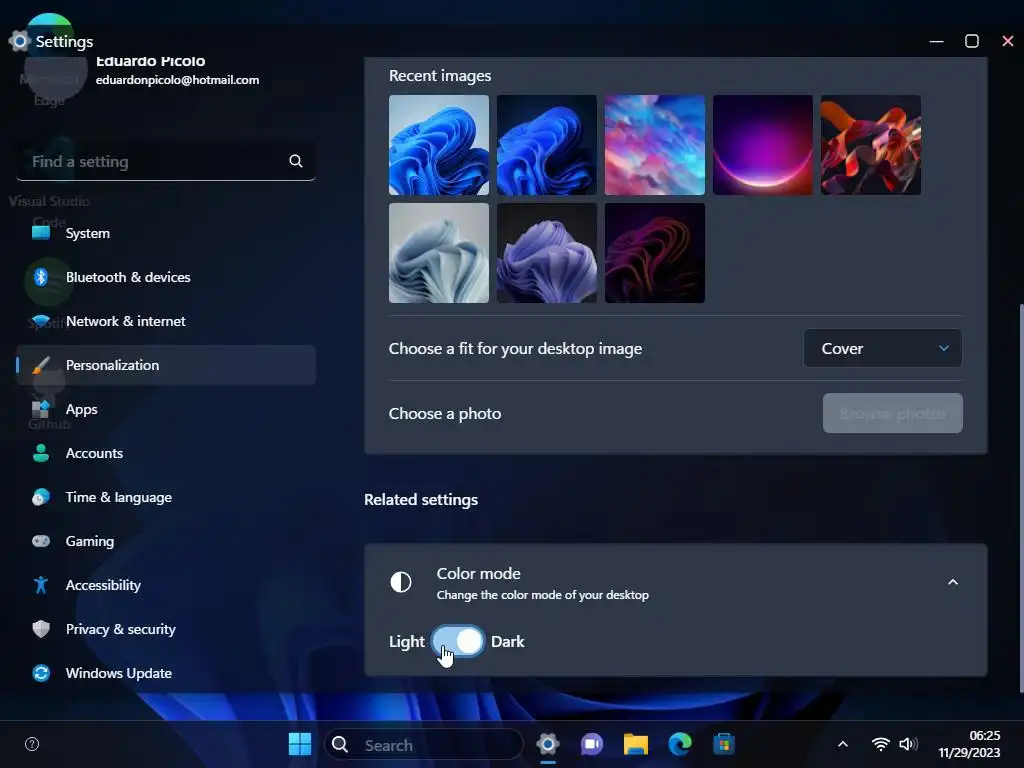
Task: Click the Dark label beside the toggle
Action: (507, 641)
